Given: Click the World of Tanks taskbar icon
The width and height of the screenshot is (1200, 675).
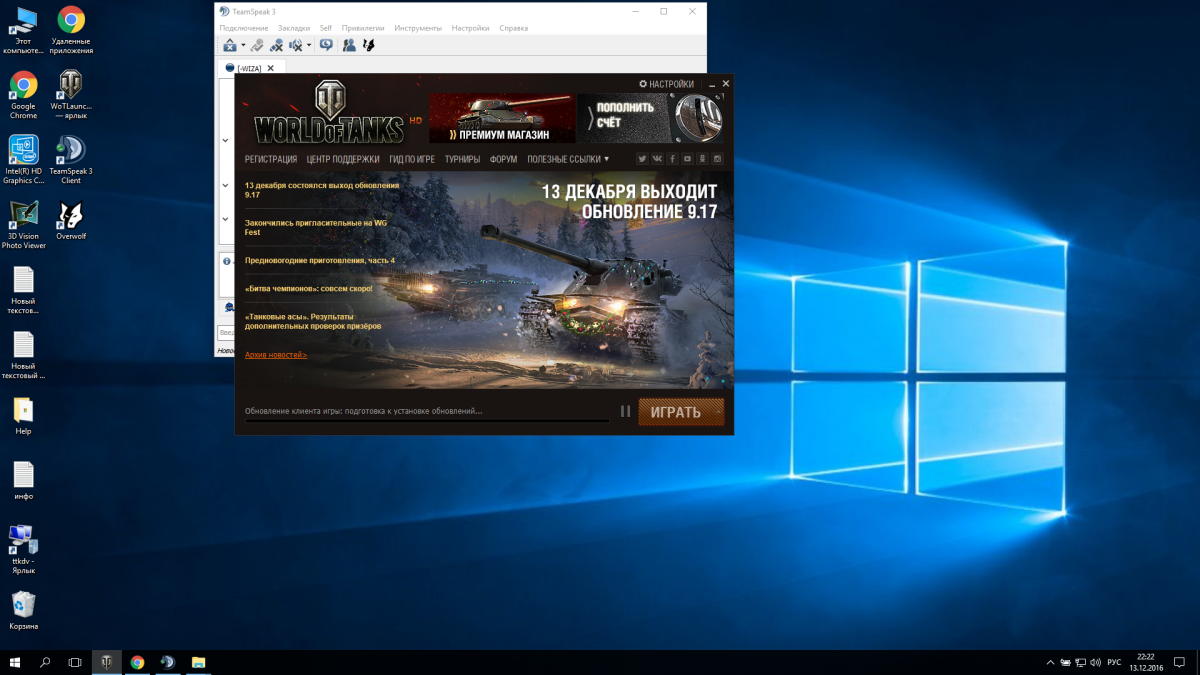Looking at the screenshot, I should (106, 662).
